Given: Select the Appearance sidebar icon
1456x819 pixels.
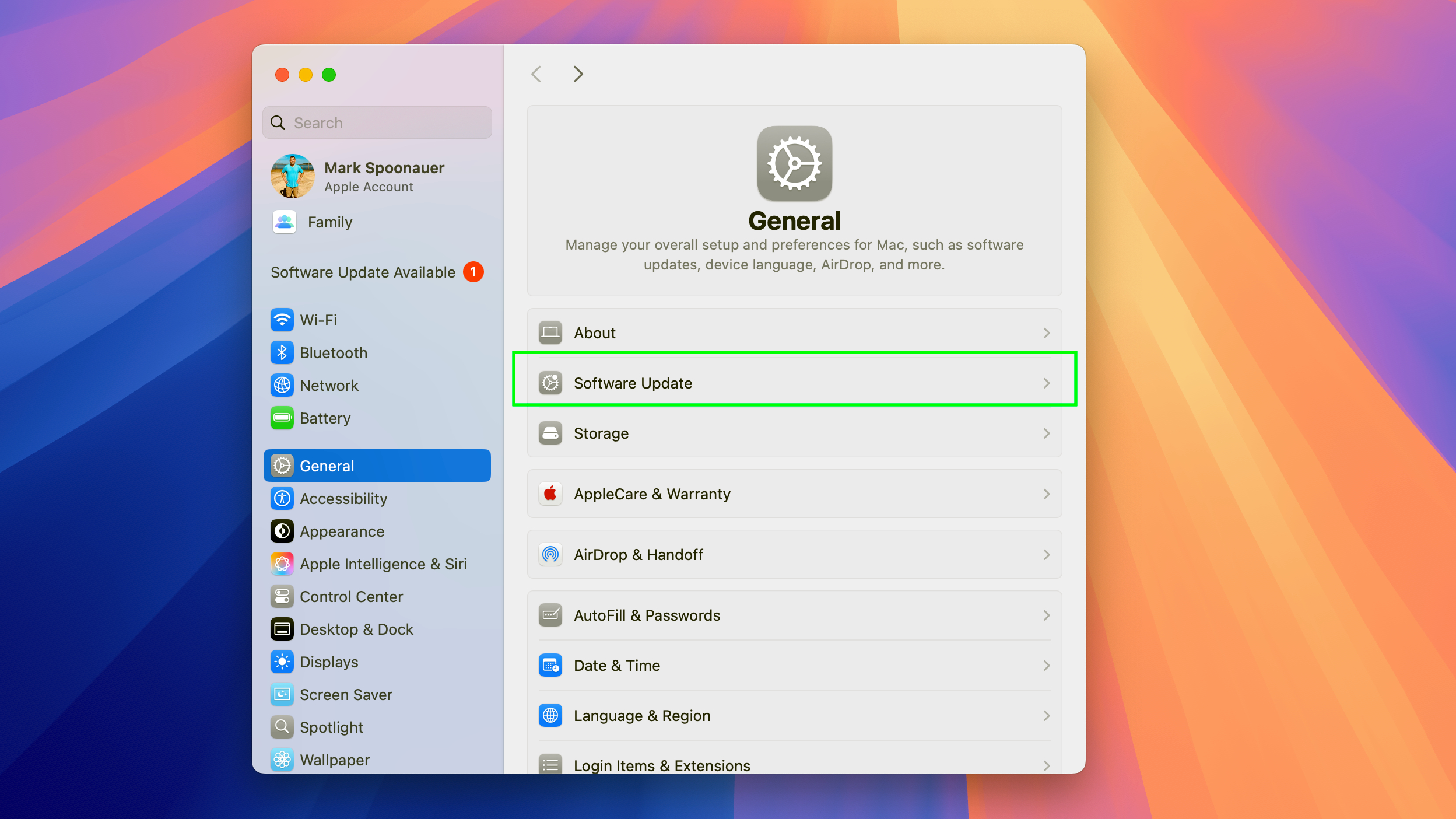Looking at the screenshot, I should (282, 531).
